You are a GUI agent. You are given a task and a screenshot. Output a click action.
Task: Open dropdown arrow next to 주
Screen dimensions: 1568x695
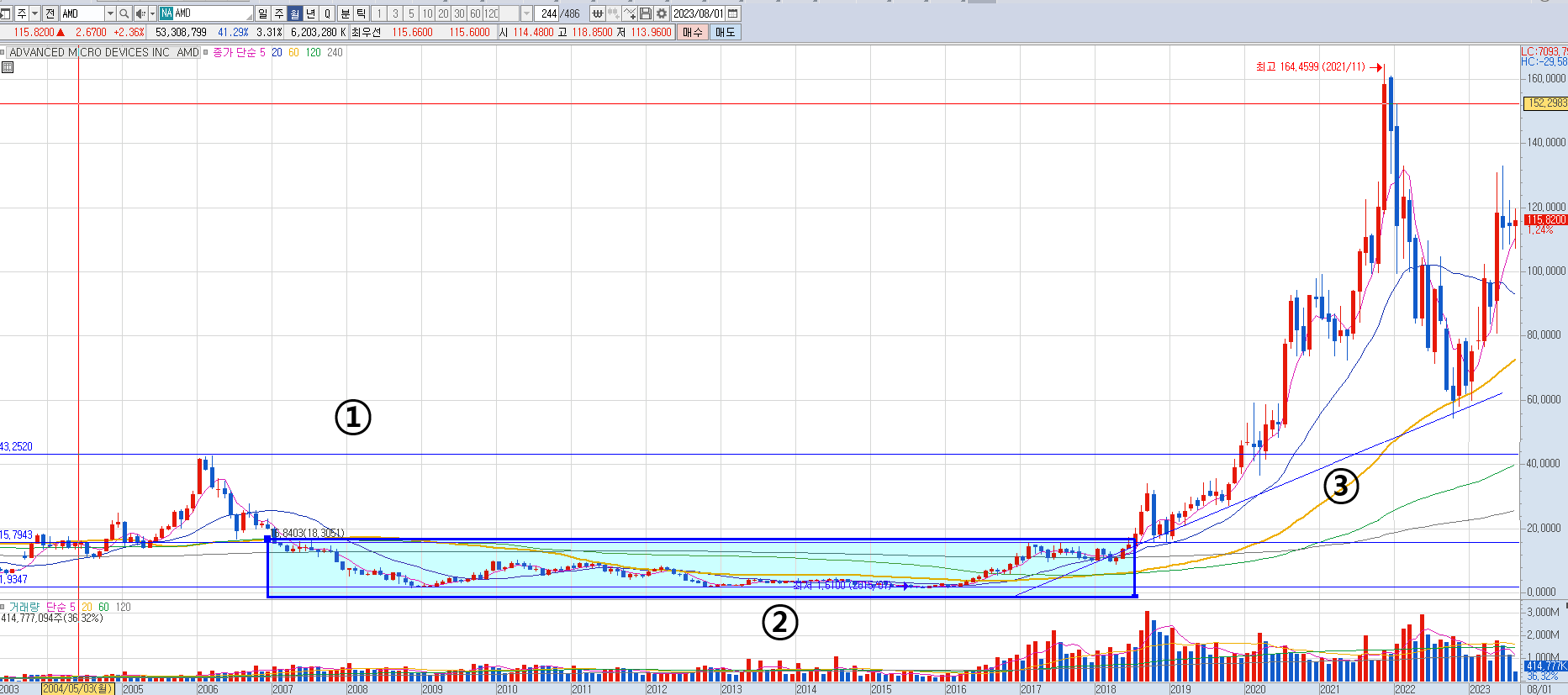click(x=35, y=13)
